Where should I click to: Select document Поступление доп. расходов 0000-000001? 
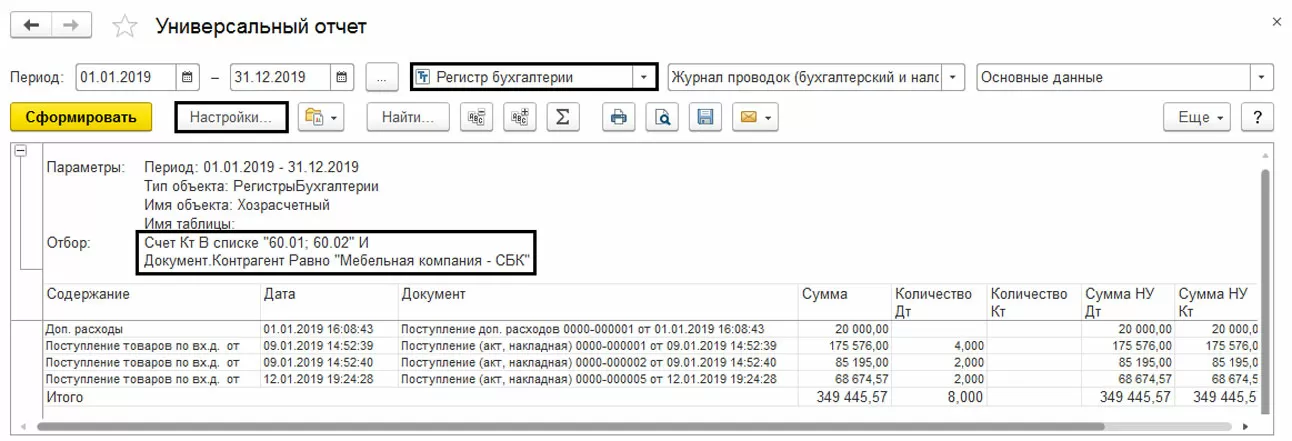click(598, 328)
